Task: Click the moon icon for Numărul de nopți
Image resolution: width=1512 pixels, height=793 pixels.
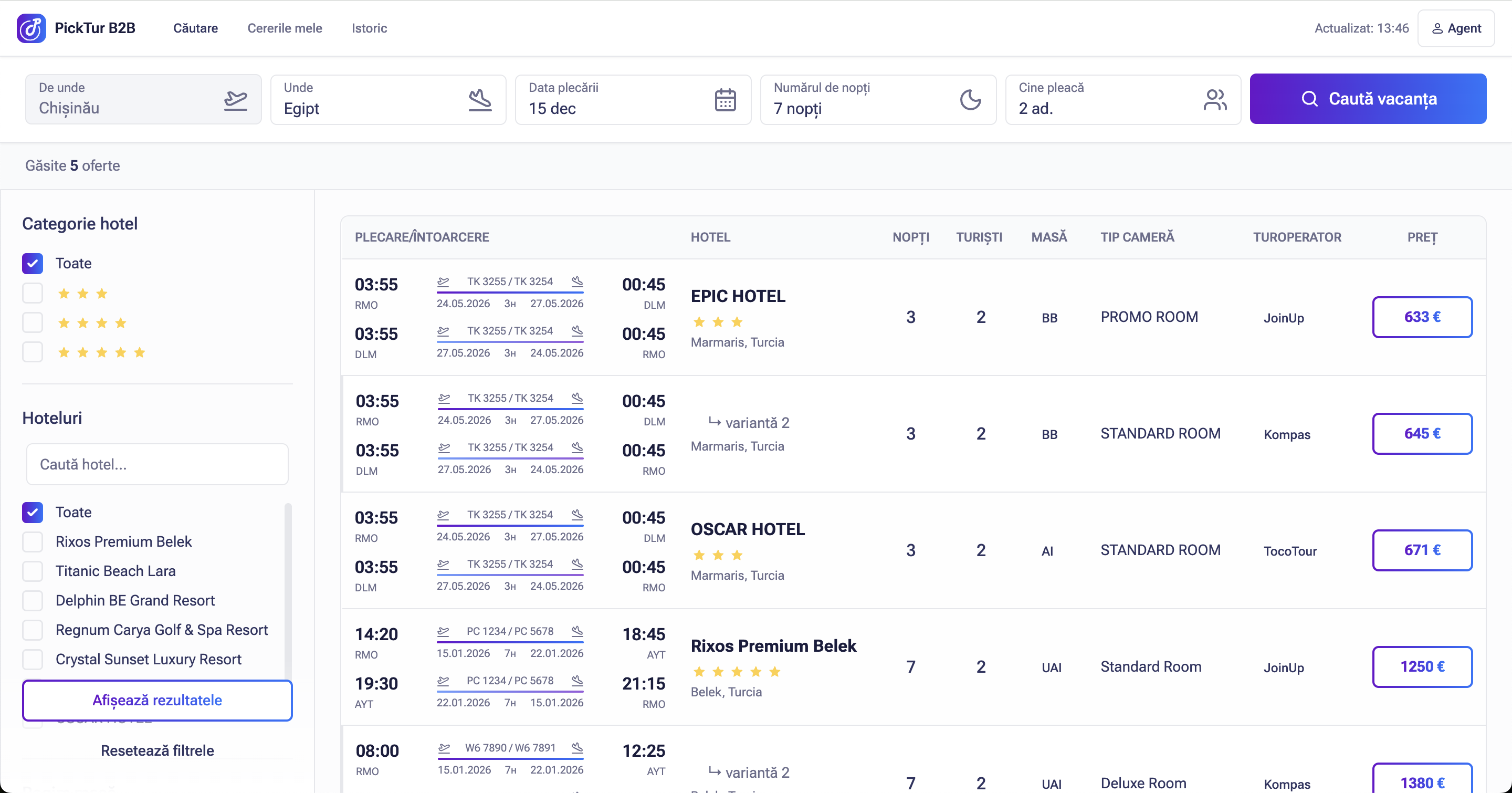Action: [970, 100]
